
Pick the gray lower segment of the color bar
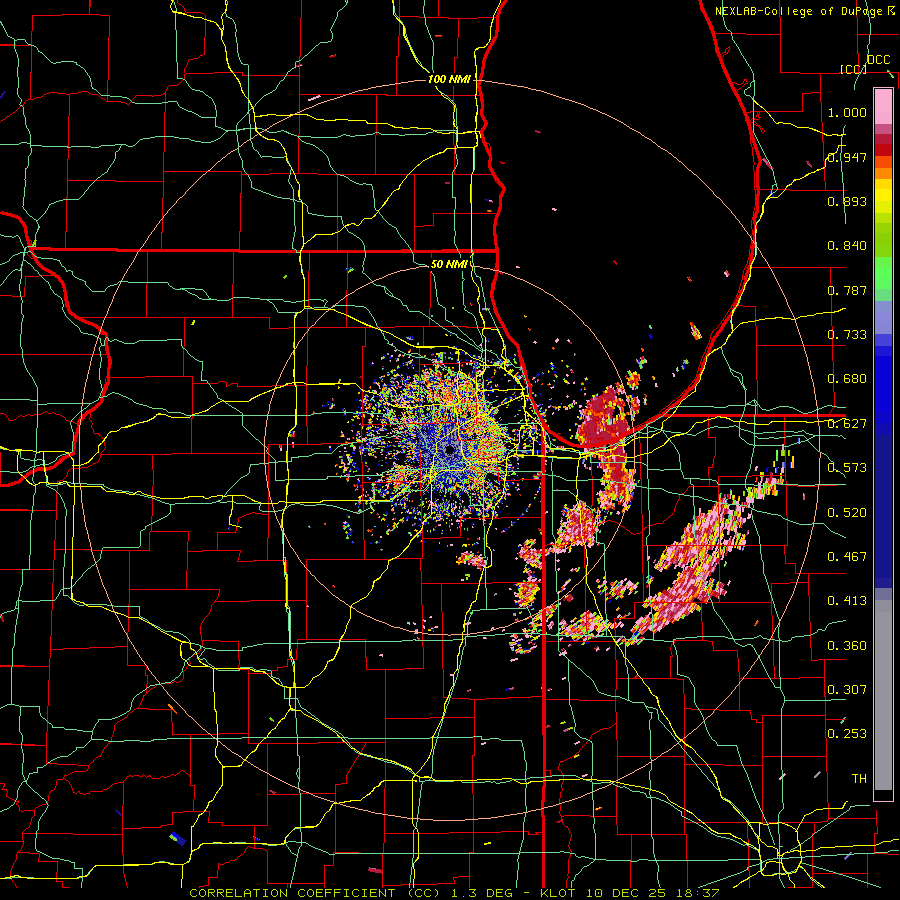883,695
